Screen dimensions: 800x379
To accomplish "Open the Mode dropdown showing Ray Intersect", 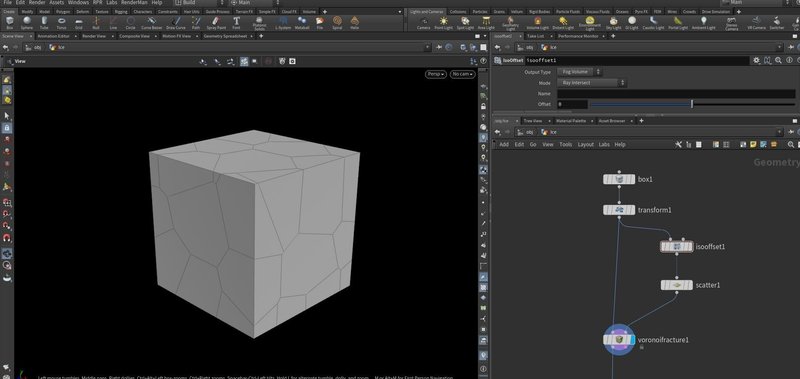I will point(591,83).
